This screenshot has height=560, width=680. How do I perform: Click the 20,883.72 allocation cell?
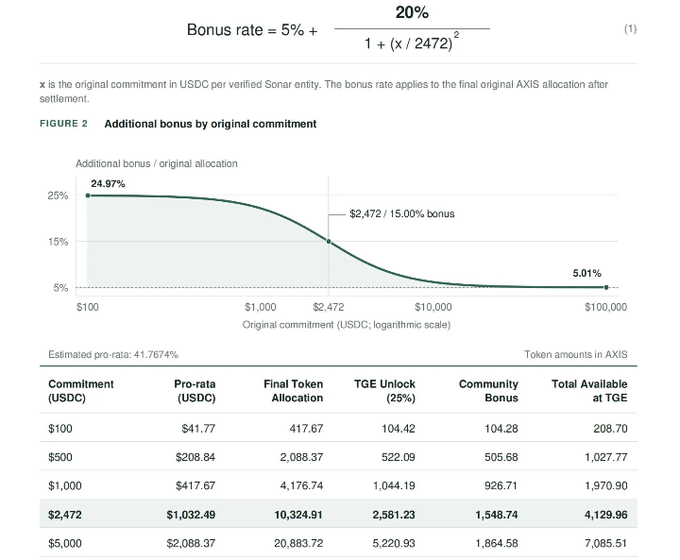(298, 544)
